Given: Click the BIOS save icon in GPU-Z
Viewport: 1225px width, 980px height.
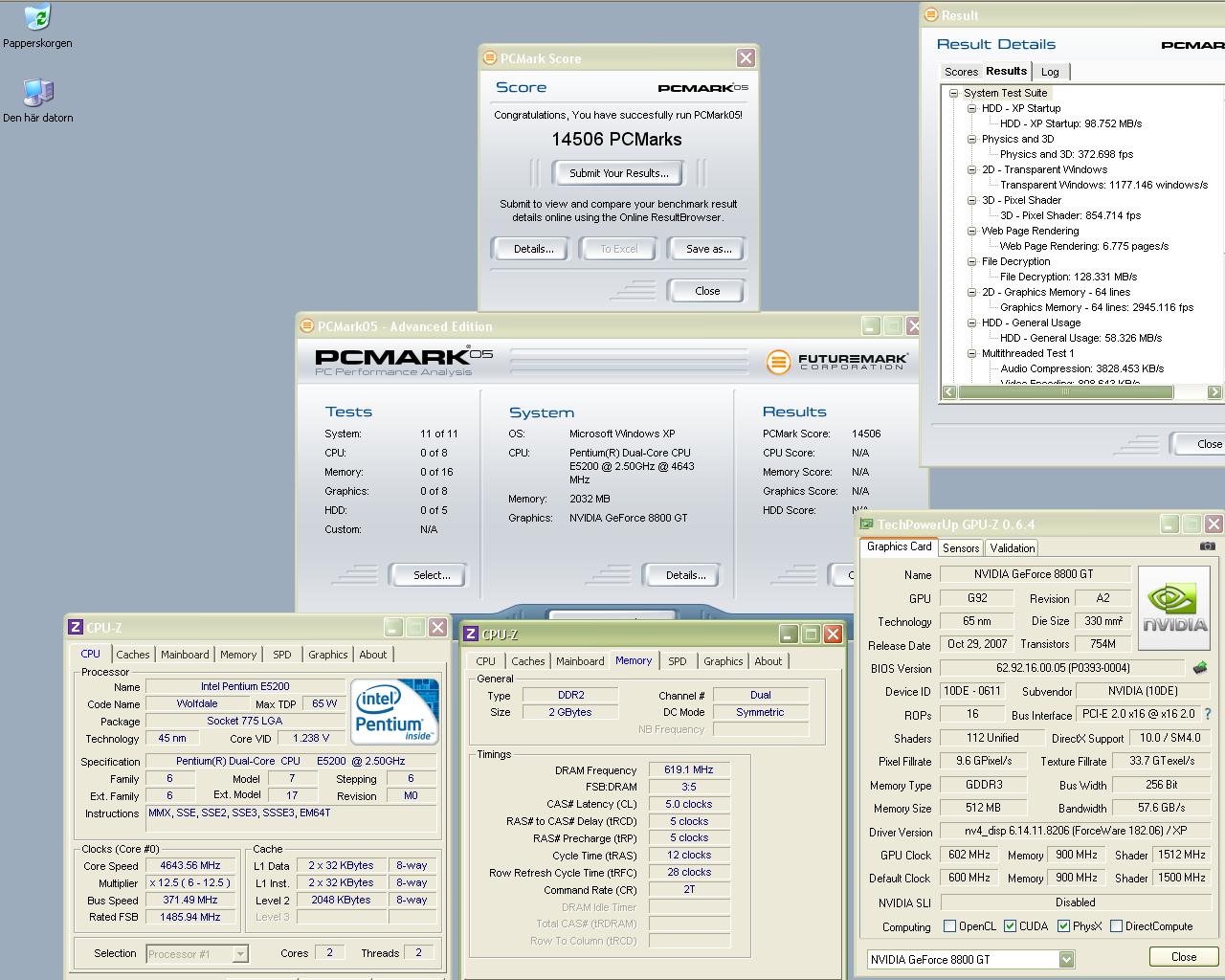Looking at the screenshot, I should (x=1199, y=668).
